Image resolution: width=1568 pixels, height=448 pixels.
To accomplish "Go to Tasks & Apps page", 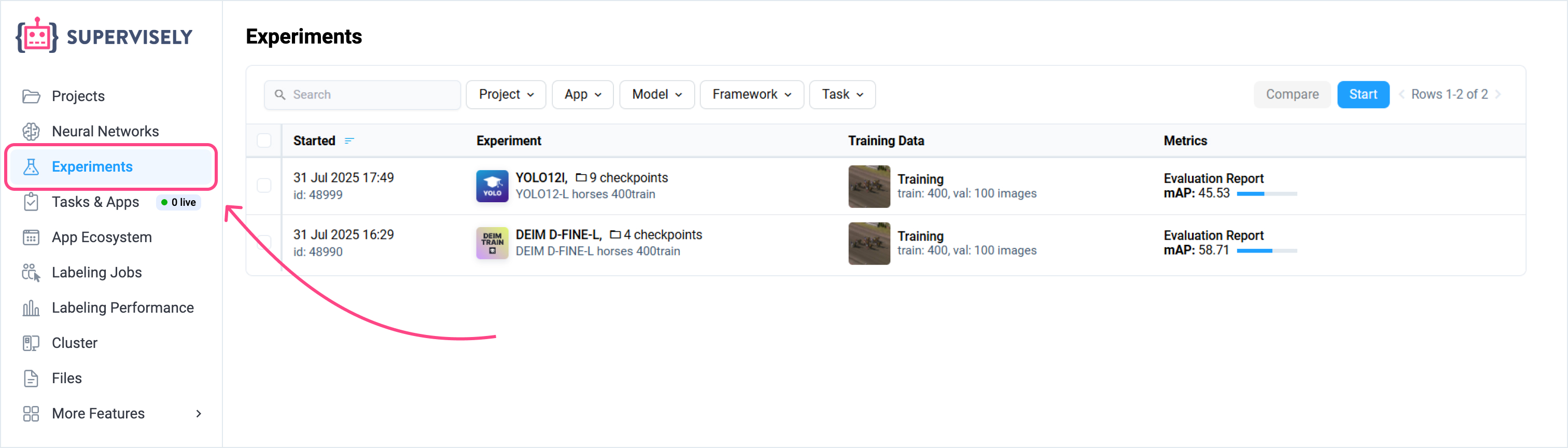I will (x=95, y=202).
